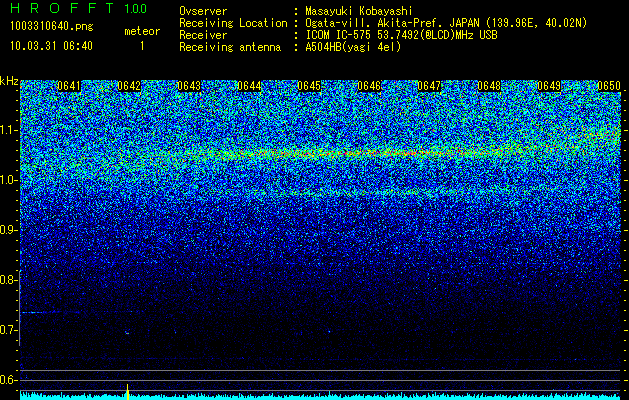Image resolution: width=629 pixels, height=400 pixels.
Task: Click the 0649 time marker
Action: pyautogui.click(x=549, y=86)
